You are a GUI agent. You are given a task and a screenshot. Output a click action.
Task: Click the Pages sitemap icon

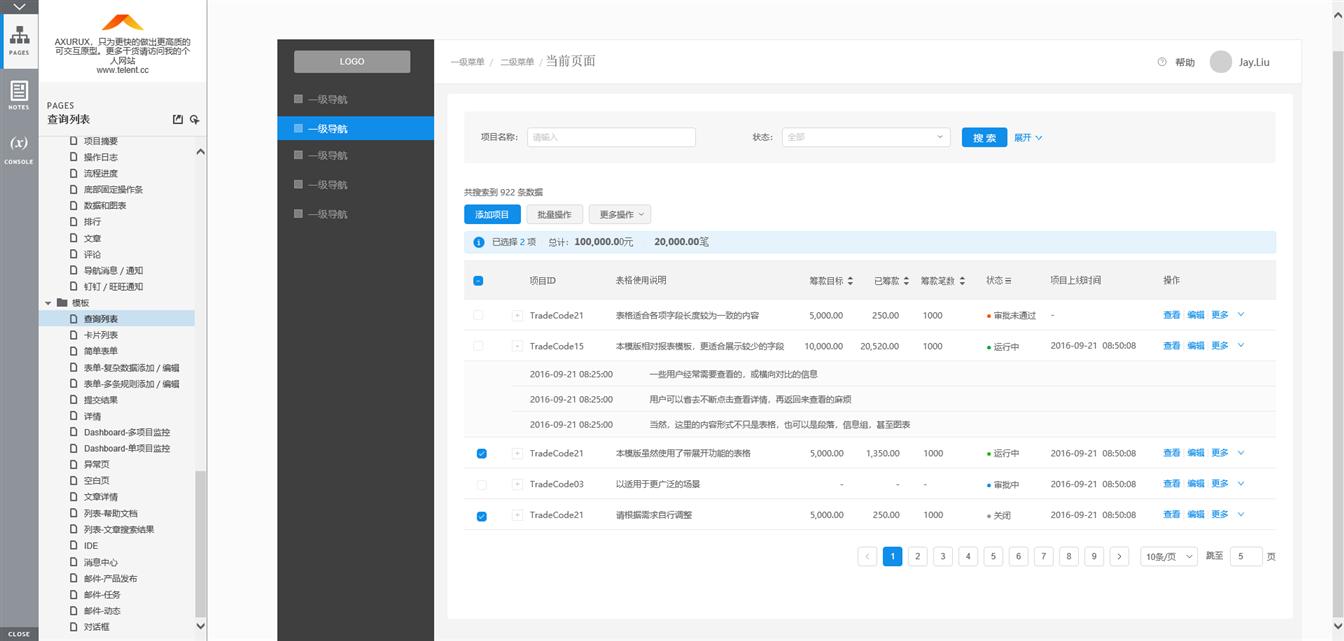point(18,35)
